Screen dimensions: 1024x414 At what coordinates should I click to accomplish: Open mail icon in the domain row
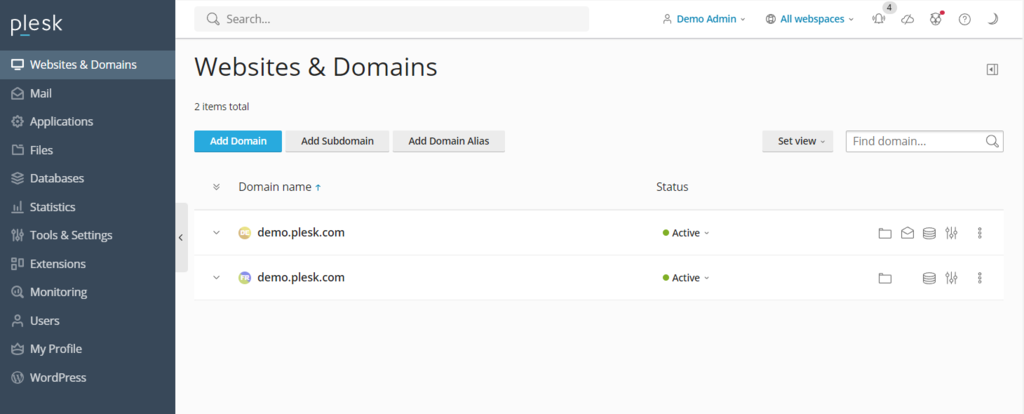pyautogui.click(x=907, y=233)
